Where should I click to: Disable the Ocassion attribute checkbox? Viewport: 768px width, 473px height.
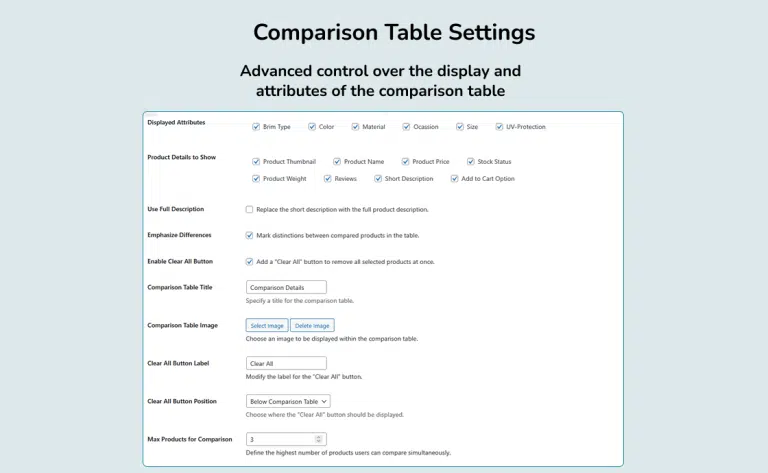(x=407, y=127)
